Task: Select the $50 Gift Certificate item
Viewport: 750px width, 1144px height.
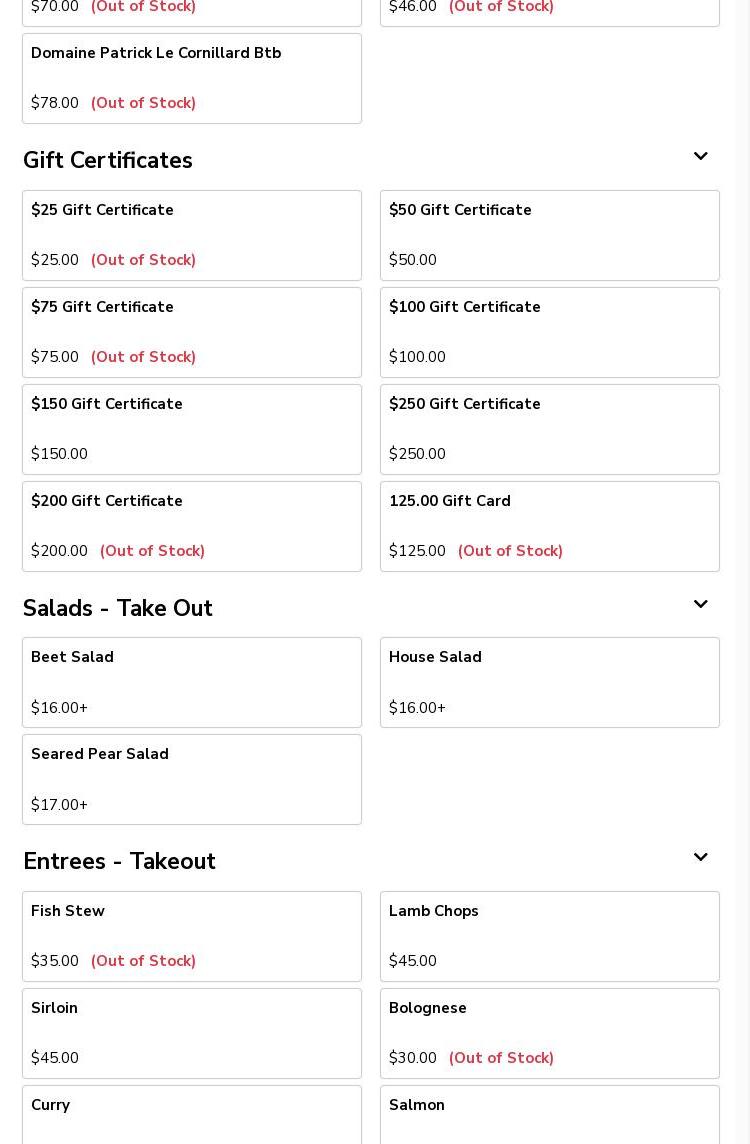Action: [549, 235]
